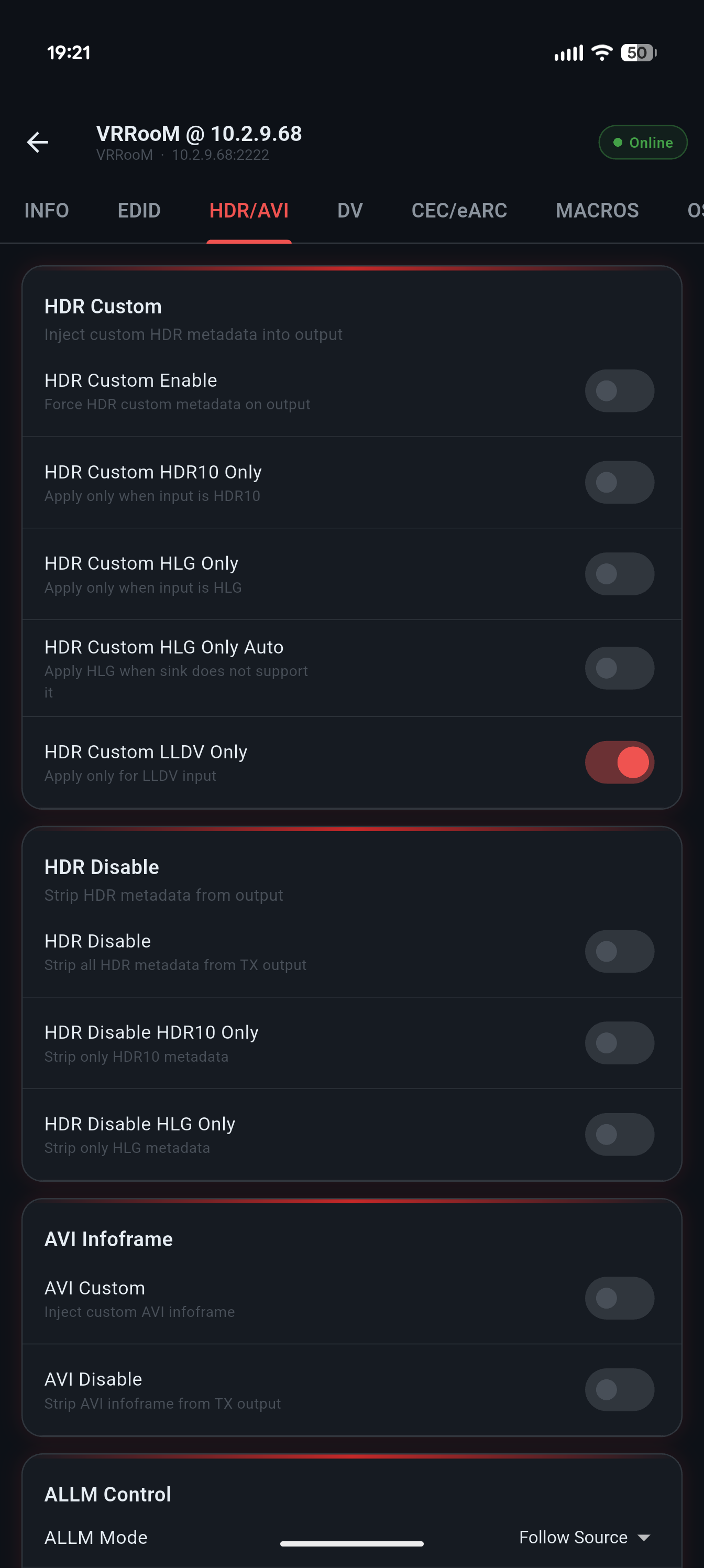
Task: Toggle the HDR Disable switch
Action: 620,951
